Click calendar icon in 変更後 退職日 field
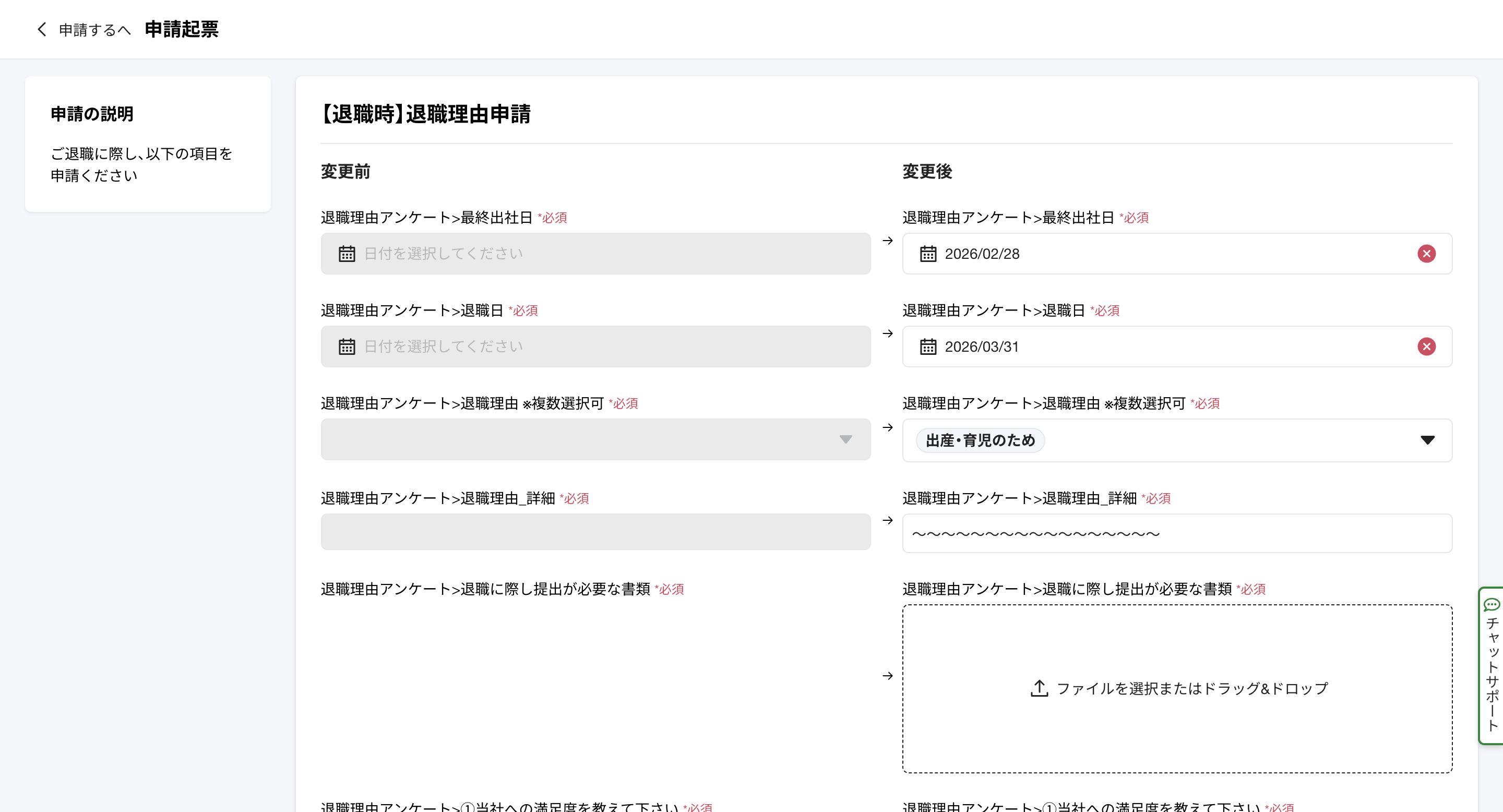The height and width of the screenshot is (812, 1503). [x=928, y=347]
